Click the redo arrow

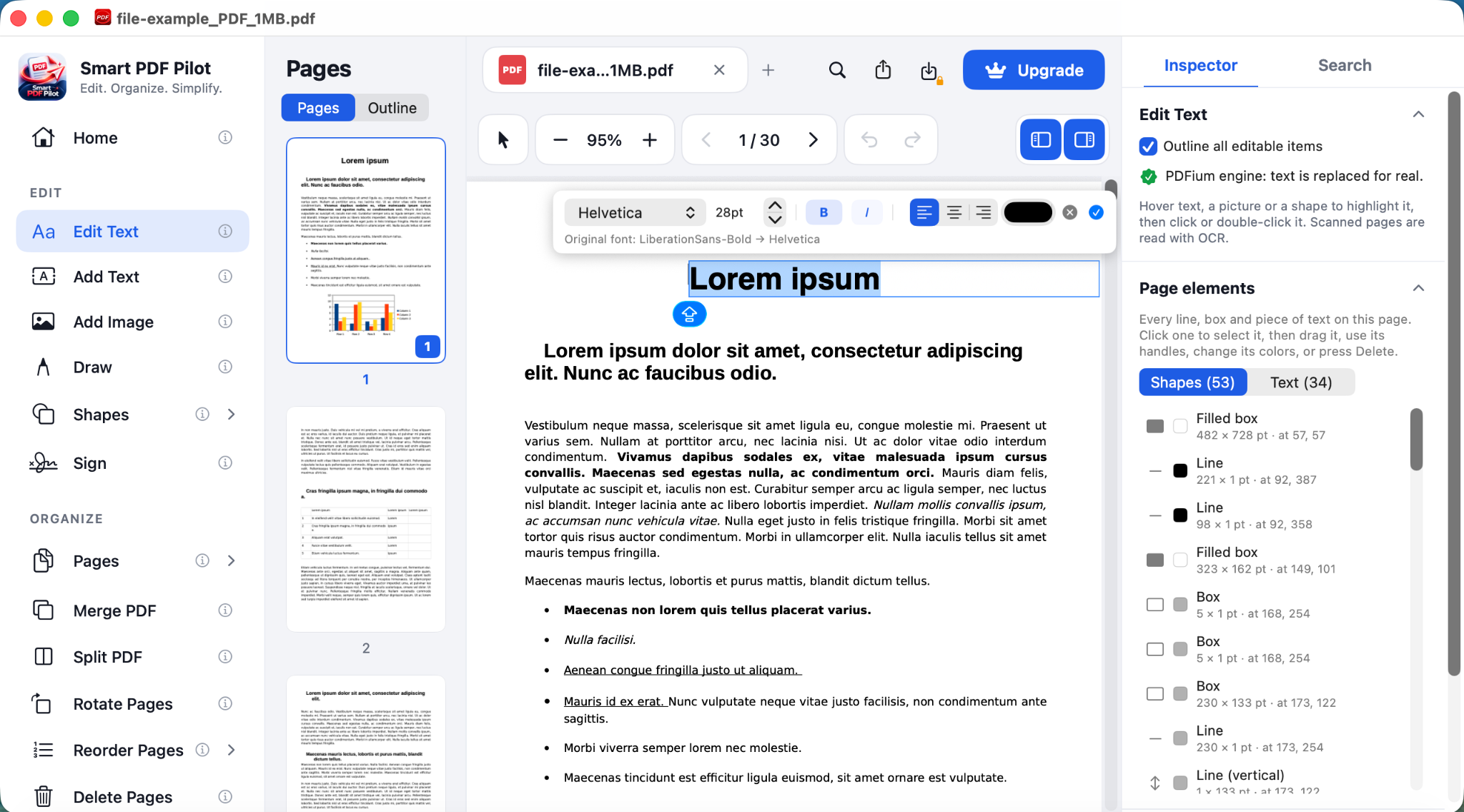[x=913, y=140]
